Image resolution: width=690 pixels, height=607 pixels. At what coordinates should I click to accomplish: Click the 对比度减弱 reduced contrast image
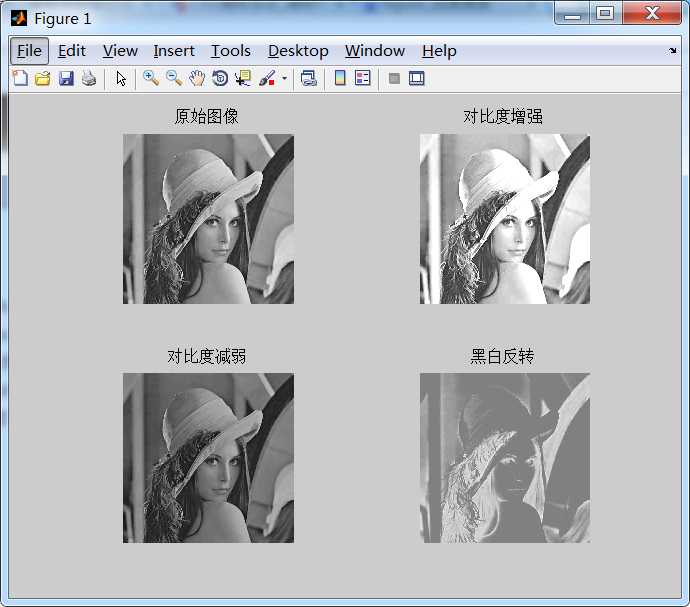point(209,458)
